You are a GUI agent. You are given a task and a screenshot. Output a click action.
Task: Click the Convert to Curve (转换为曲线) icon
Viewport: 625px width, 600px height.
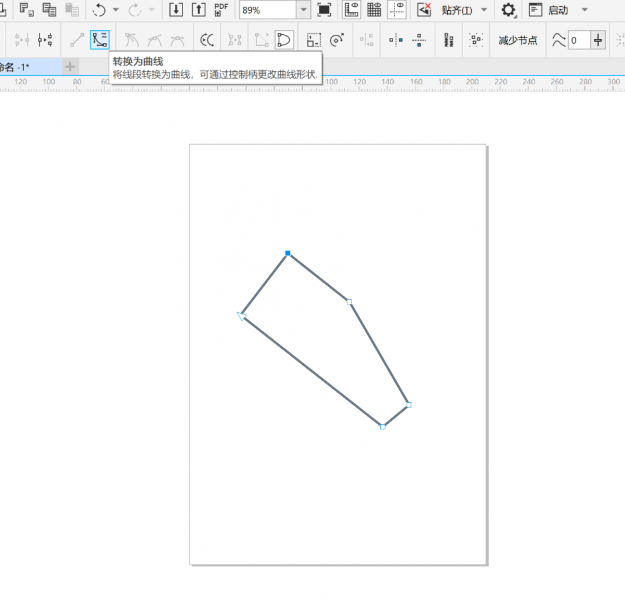point(99,40)
